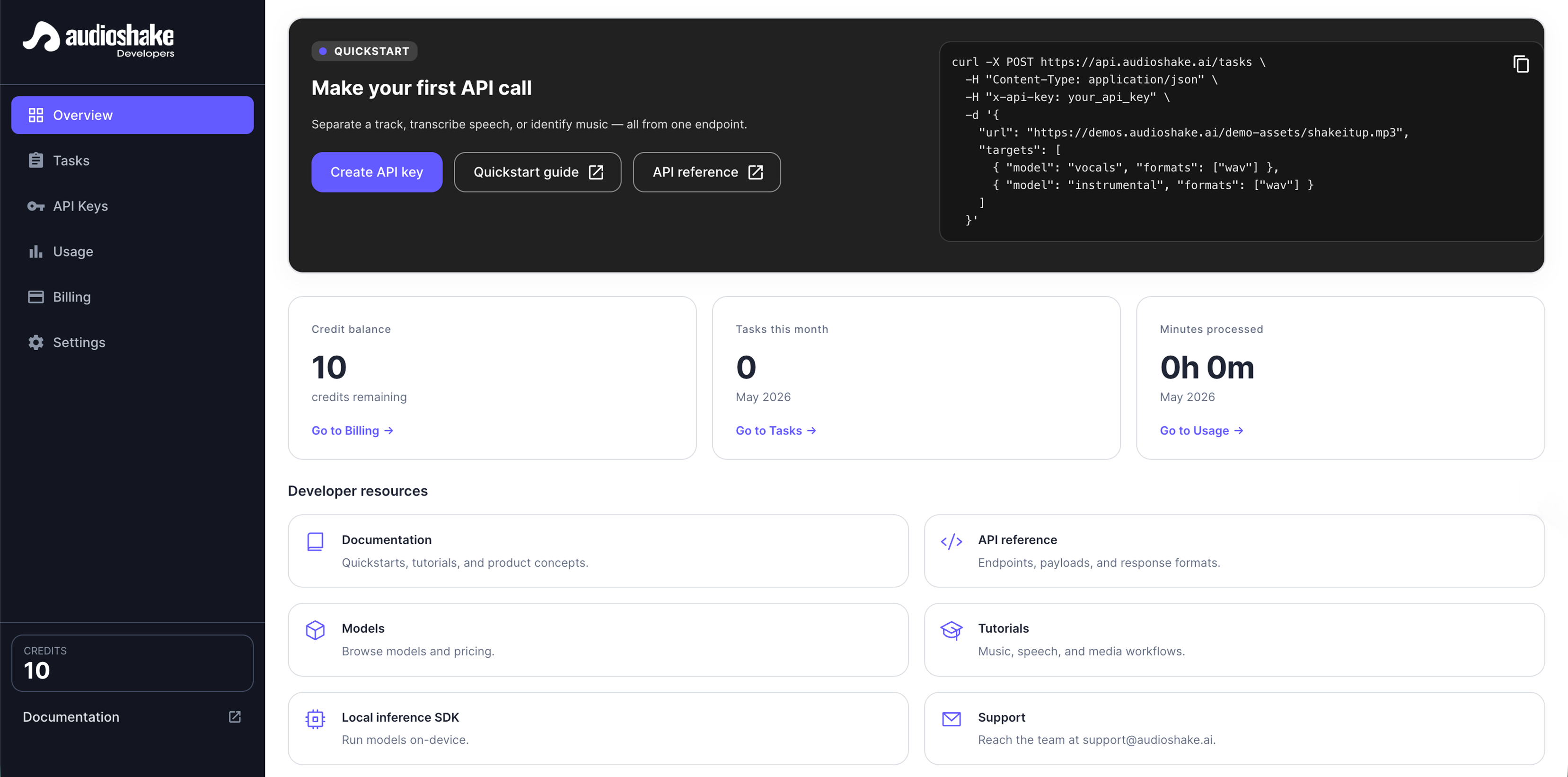This screenshot has width=1568, height=777.
Task: Click the shakeitup.mp3 url line in code
Action: [x=1194, y=132]
